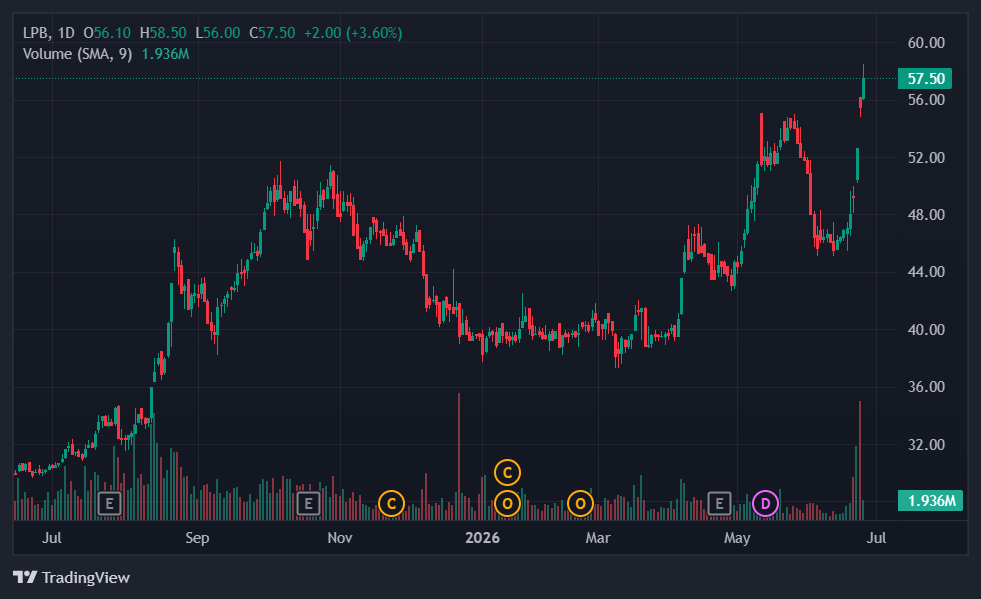Viewport: 981px width, 599px height.
Task: Click the earnings E marker just before Nov
Action: (308, 503)
